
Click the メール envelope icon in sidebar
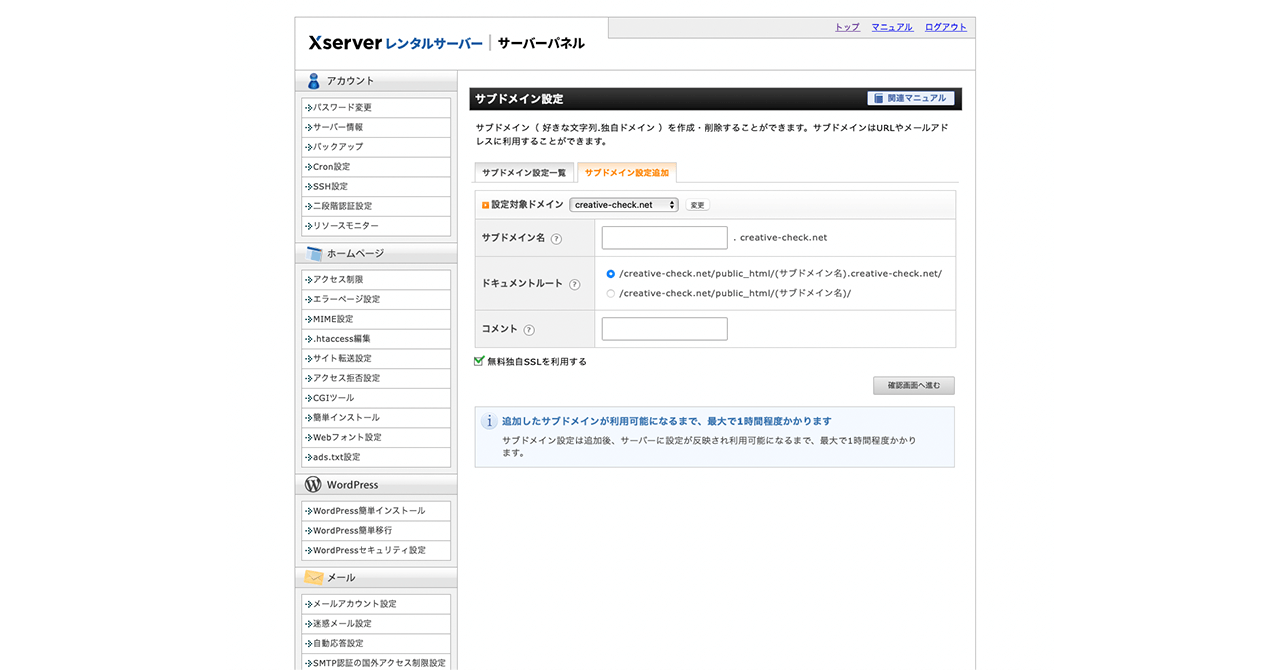313,578
